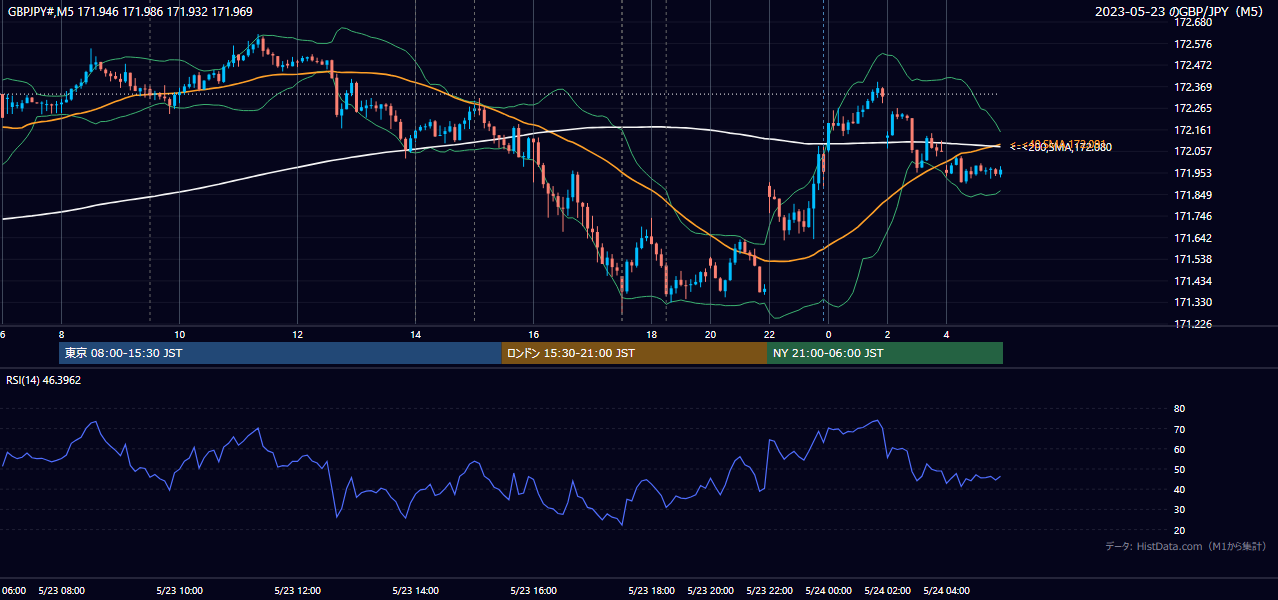
Task: Click the 5/23 16:00 date axis label
Action: (533, 590)
